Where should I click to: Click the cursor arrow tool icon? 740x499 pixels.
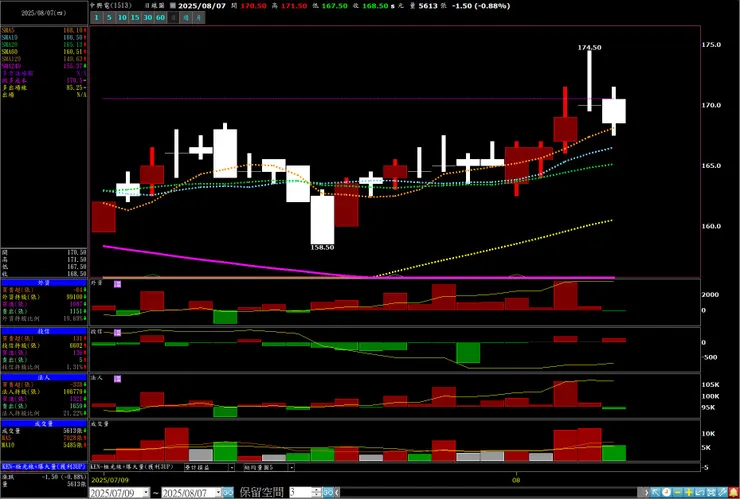point(655,492)
